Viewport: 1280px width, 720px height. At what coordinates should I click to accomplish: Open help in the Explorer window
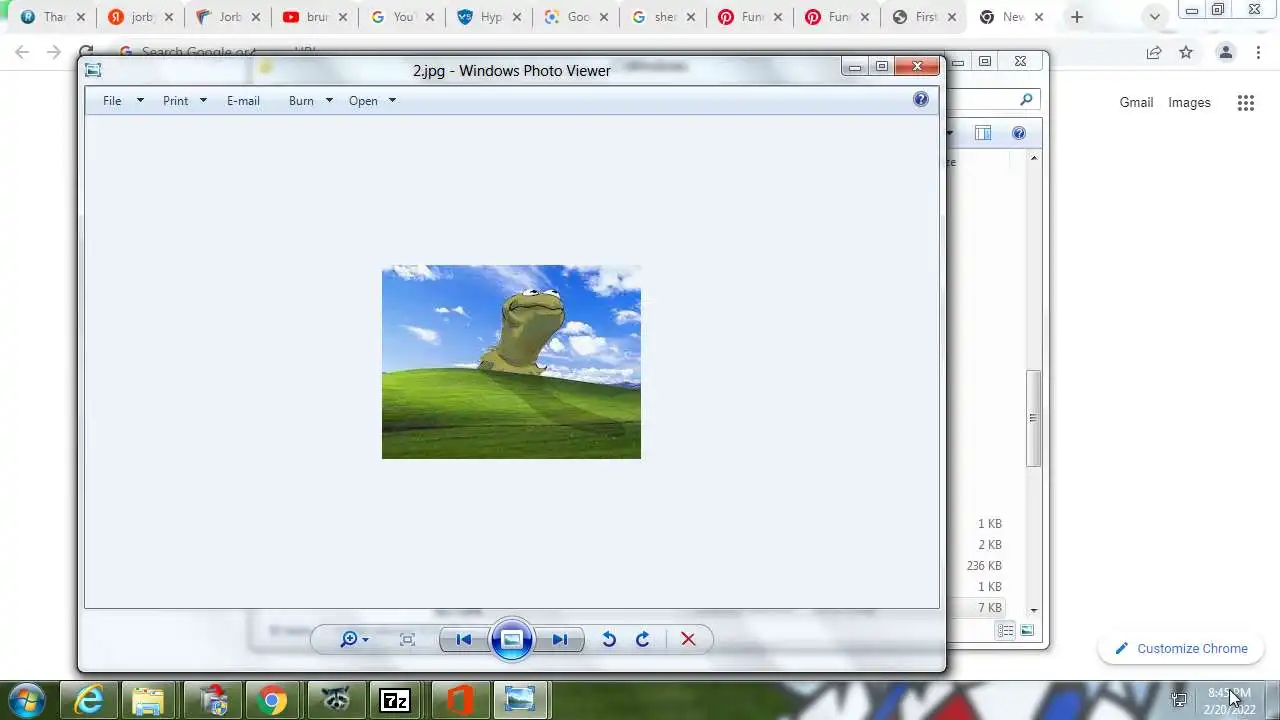[x=1019, y=133]
